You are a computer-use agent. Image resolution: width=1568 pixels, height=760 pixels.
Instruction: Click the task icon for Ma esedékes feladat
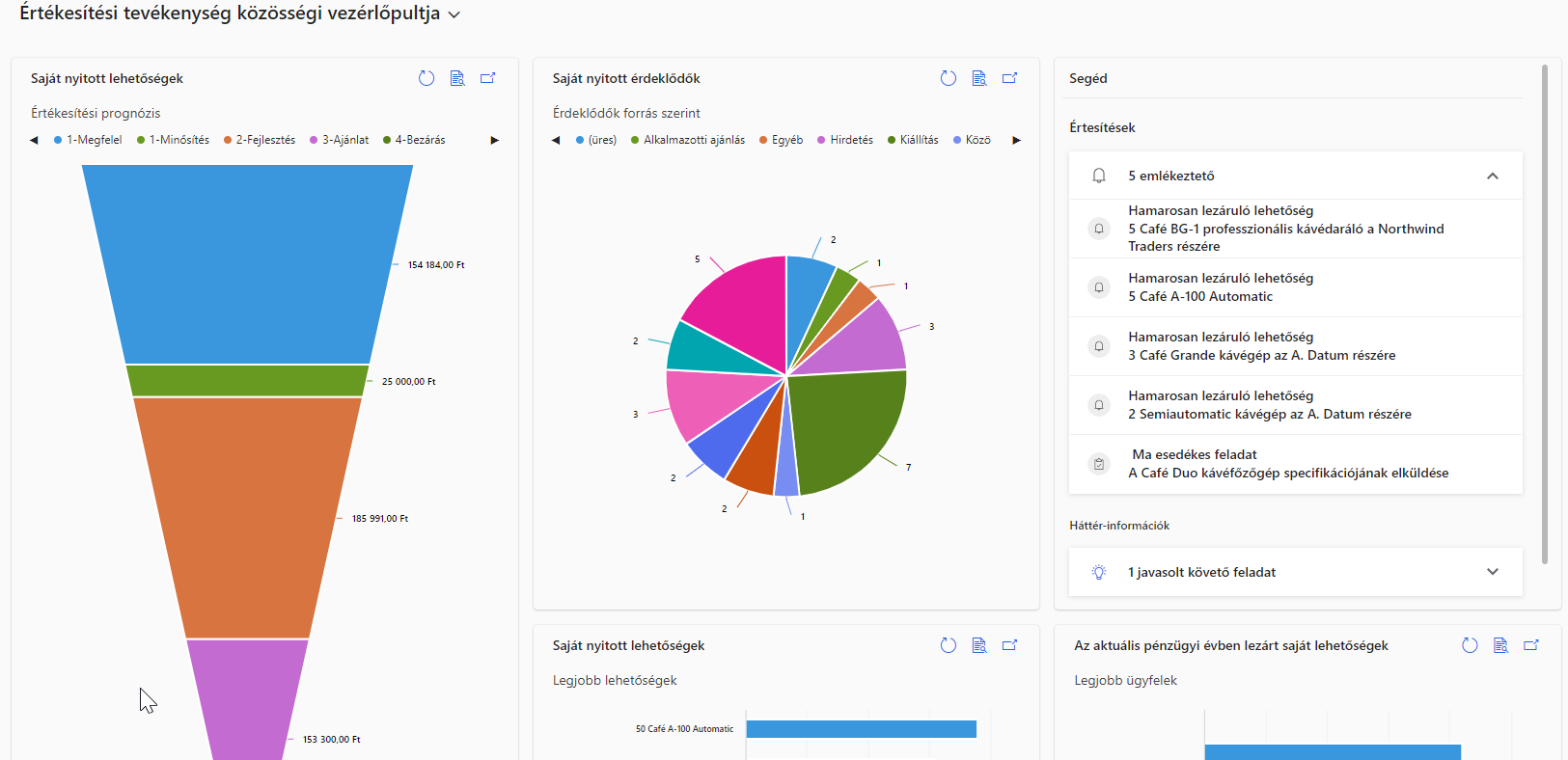click(x=1099, y=464)
